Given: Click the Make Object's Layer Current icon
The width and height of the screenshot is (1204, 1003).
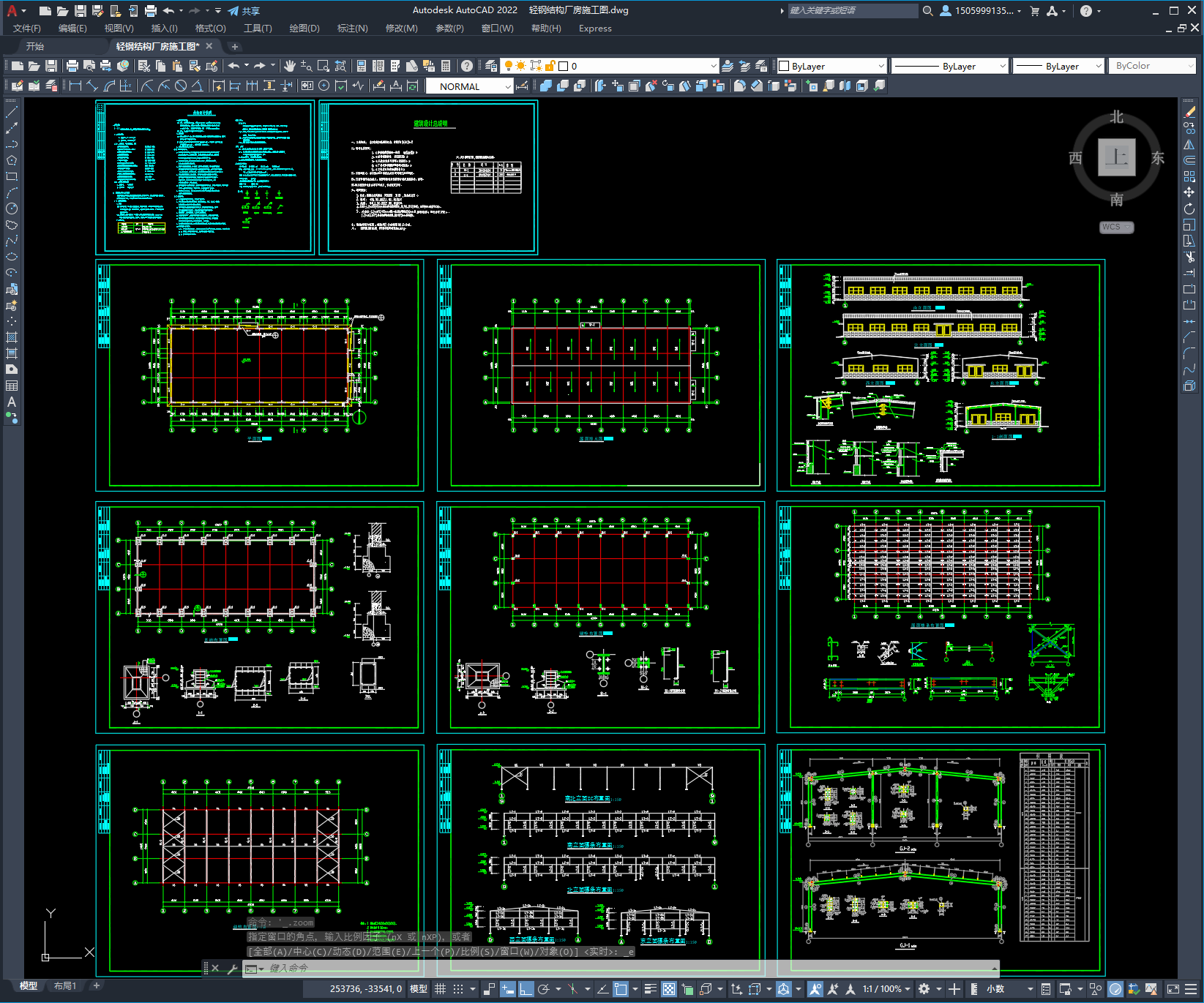Looking at the screenshot, I should tap(728, 66).
